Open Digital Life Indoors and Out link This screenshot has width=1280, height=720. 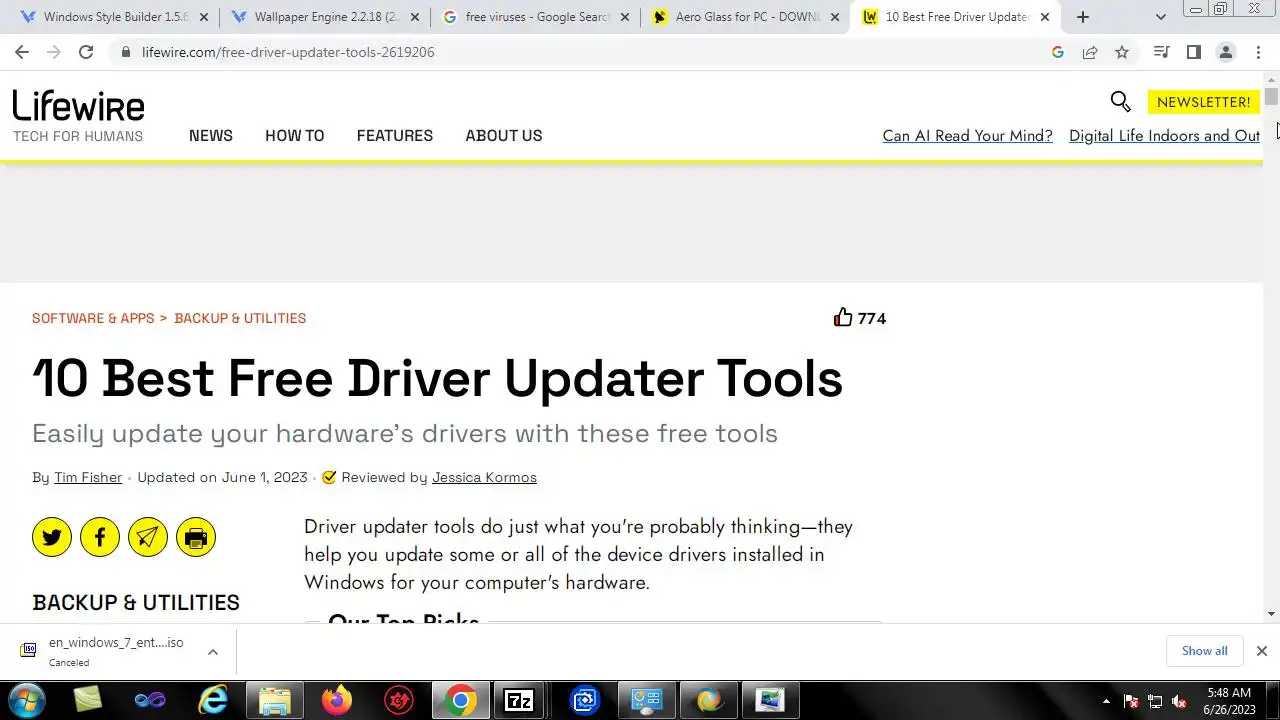click(1164, 136)
